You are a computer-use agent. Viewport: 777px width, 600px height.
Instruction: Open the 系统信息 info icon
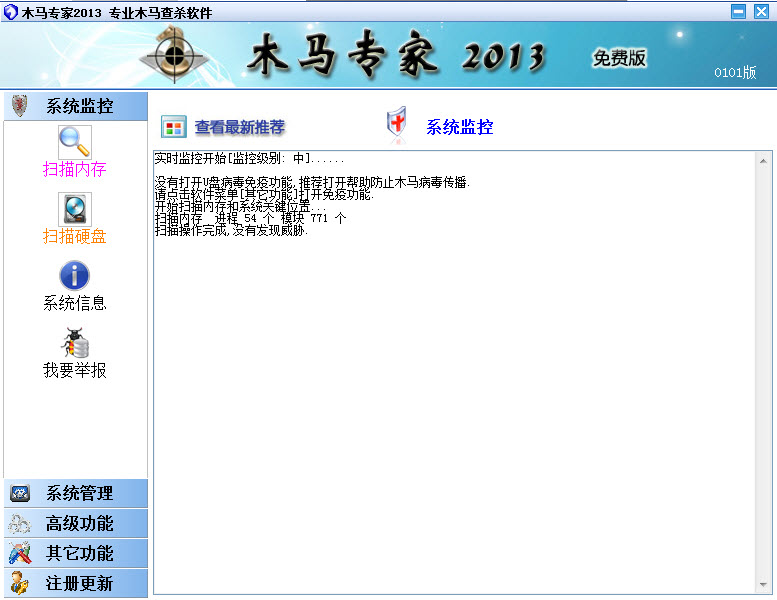click(75, 275)
